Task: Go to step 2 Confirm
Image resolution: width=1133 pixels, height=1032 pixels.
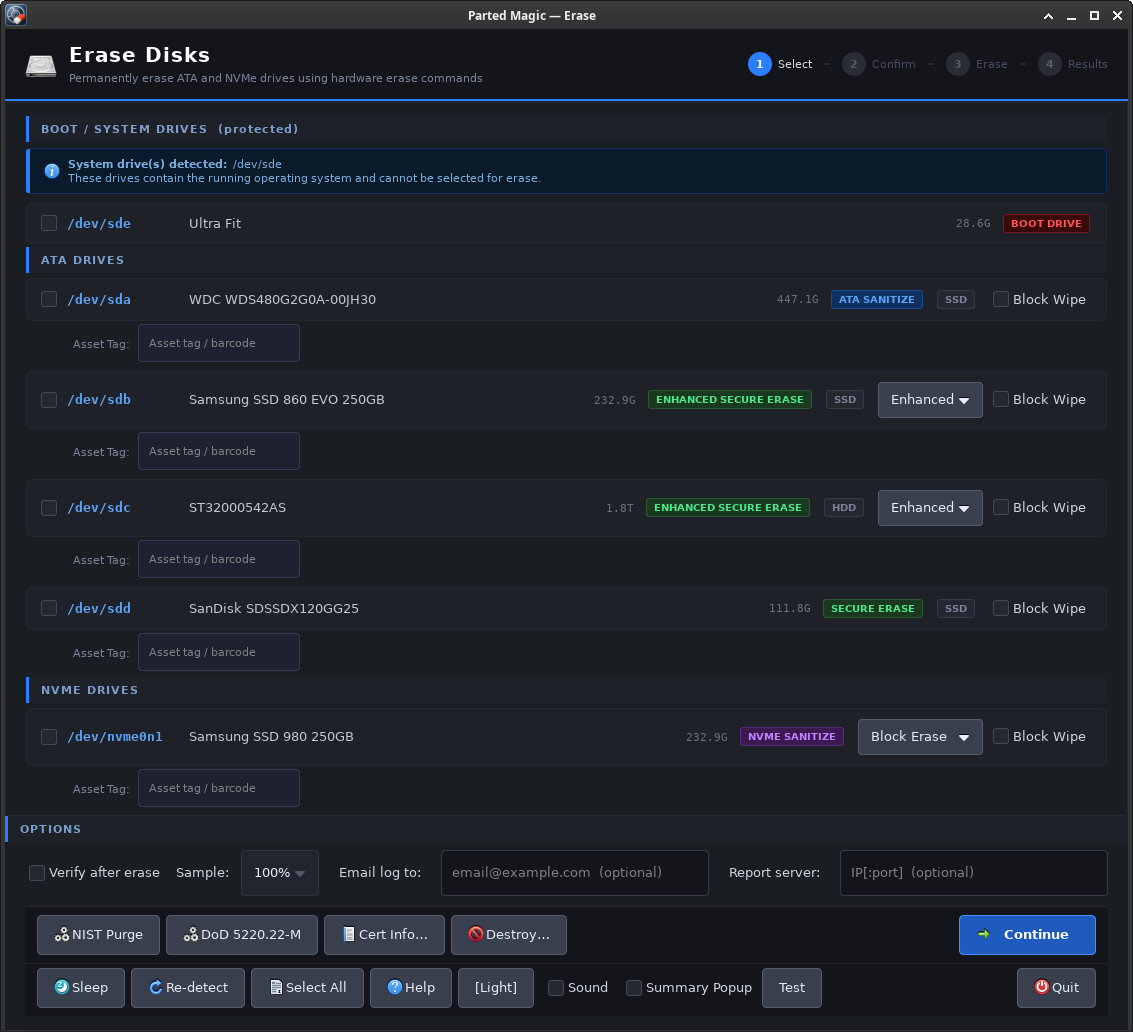Action: coord(879,64)
